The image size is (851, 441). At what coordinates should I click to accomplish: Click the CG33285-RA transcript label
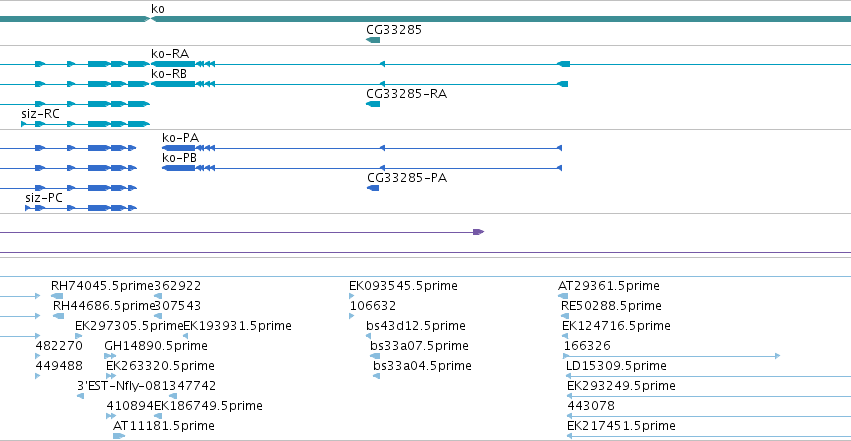click(x=407, y=94)
